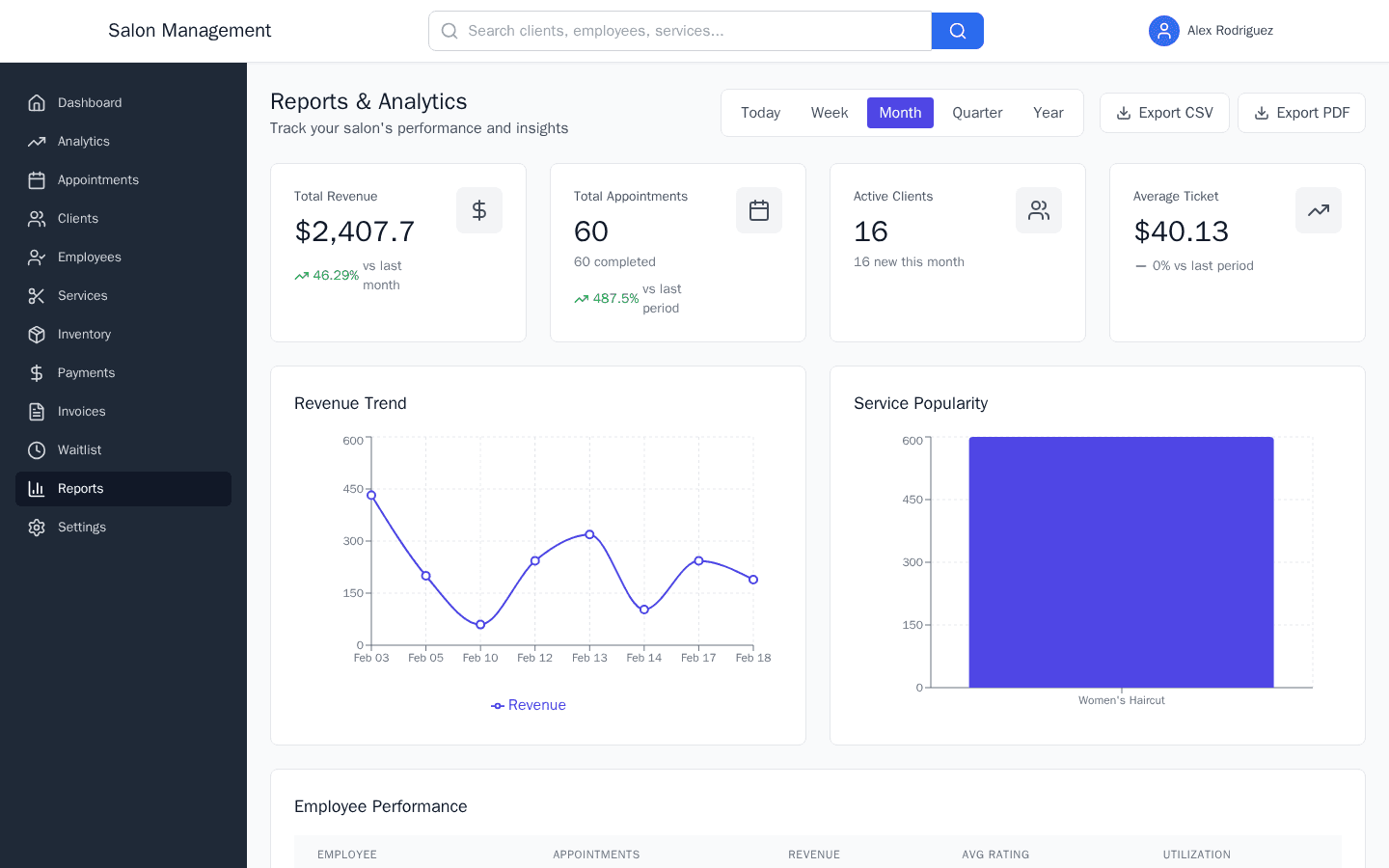Click inside the search input field
The image size is (1389, 868).
[x=675, y=31]
